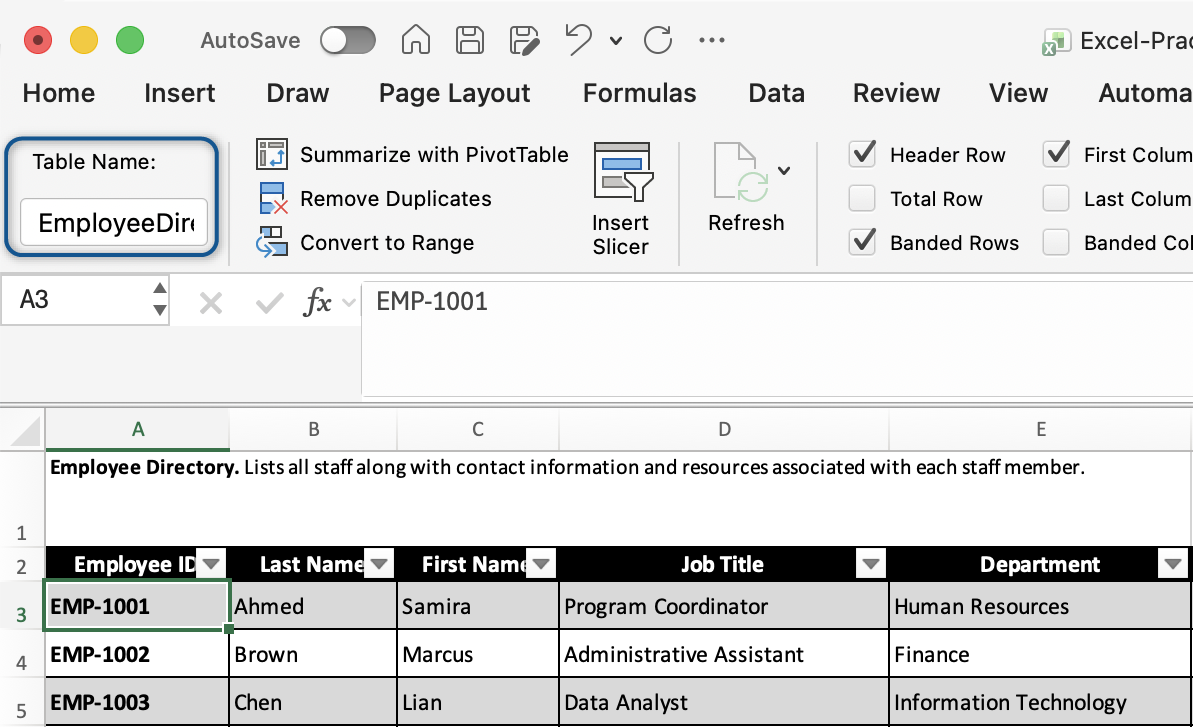This screenshot has height=727, width=1193.
Task: Expand the fx function dropdown chevron
Action: (349, 303)
